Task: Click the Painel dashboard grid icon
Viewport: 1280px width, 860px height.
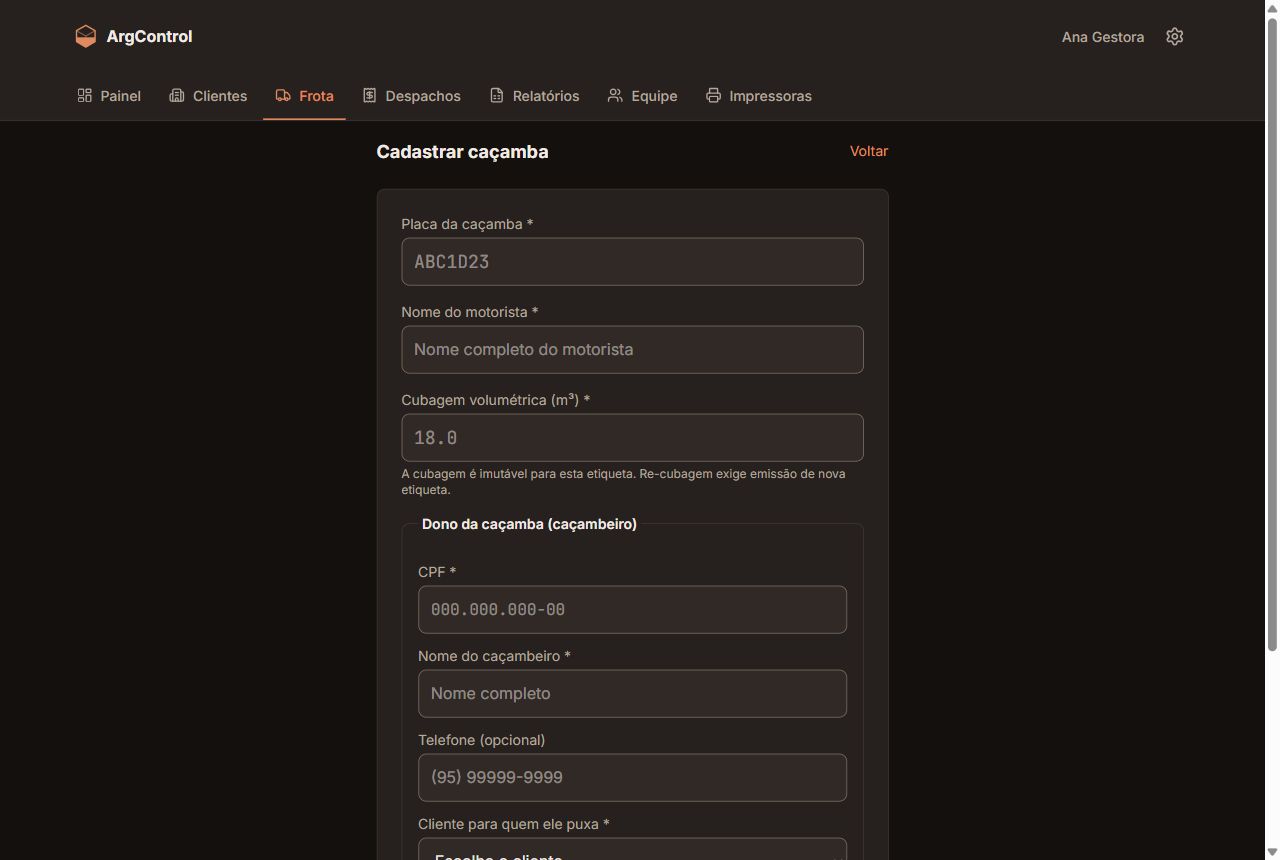Action: (85, 95)
